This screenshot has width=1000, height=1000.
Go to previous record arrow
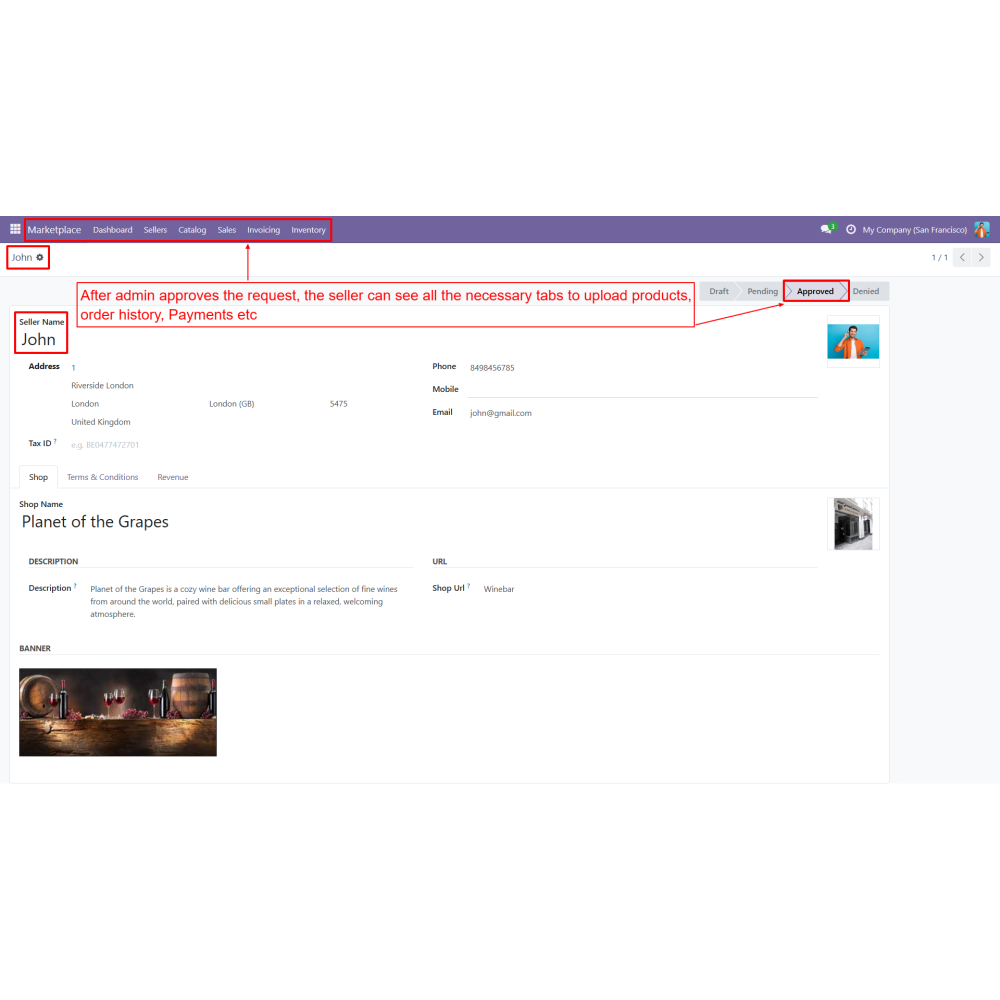[962, 258]
